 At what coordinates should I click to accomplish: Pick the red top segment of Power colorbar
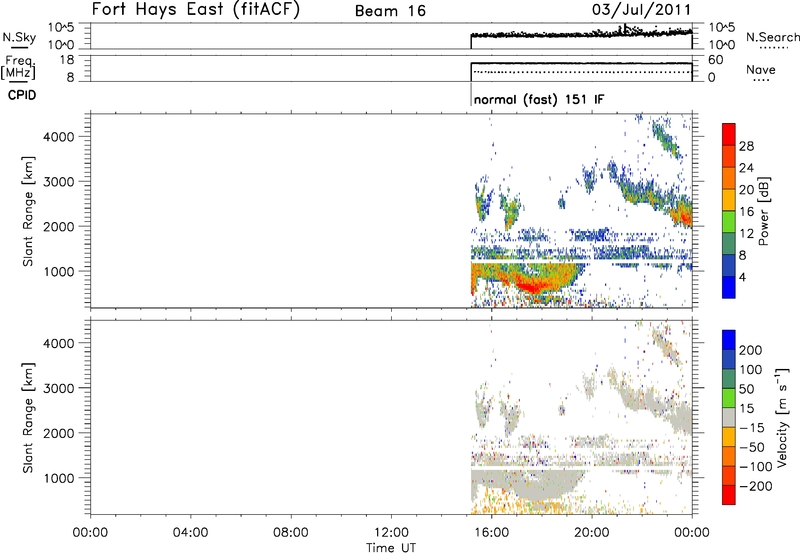pyautogui.click(x=729, y=134)
